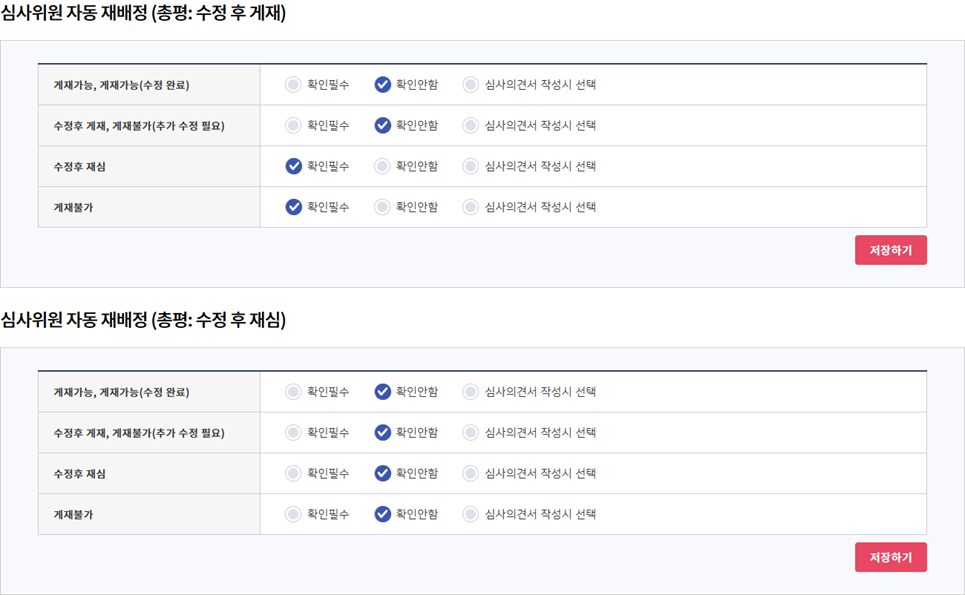The image size is (965, 595).
Task: Set standalone 게재불가 to 심사의견서 선택 under 수정 후 게재
Action: (470, 208)
